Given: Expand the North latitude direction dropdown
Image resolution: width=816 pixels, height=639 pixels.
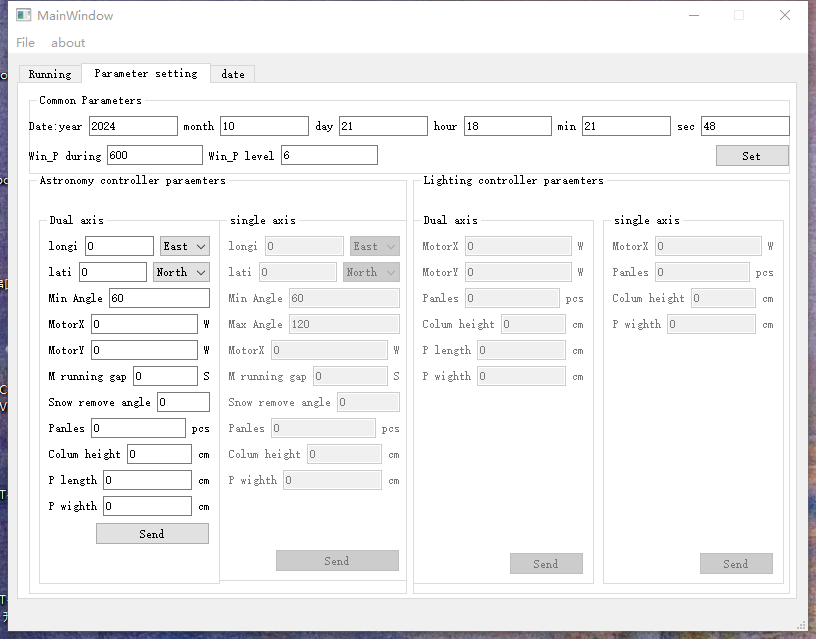Looking at the screenshot, I should click(x=181, y=272).
